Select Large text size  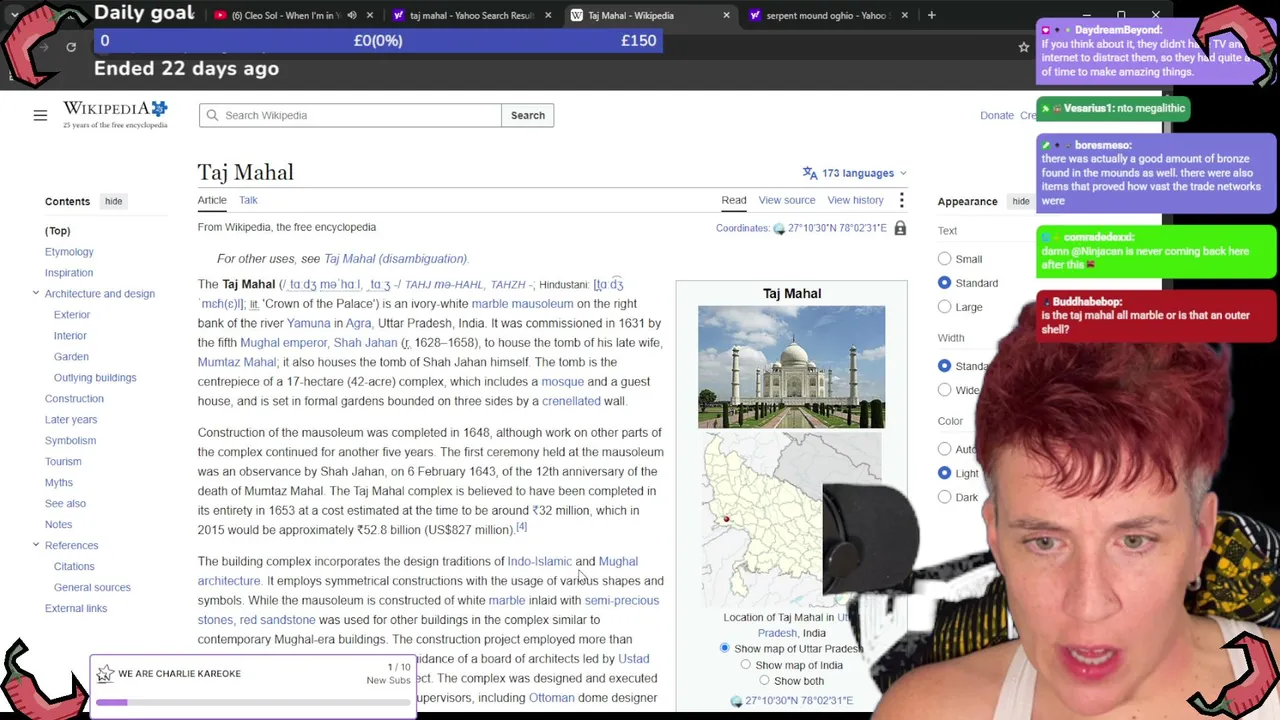click(944, 307)
